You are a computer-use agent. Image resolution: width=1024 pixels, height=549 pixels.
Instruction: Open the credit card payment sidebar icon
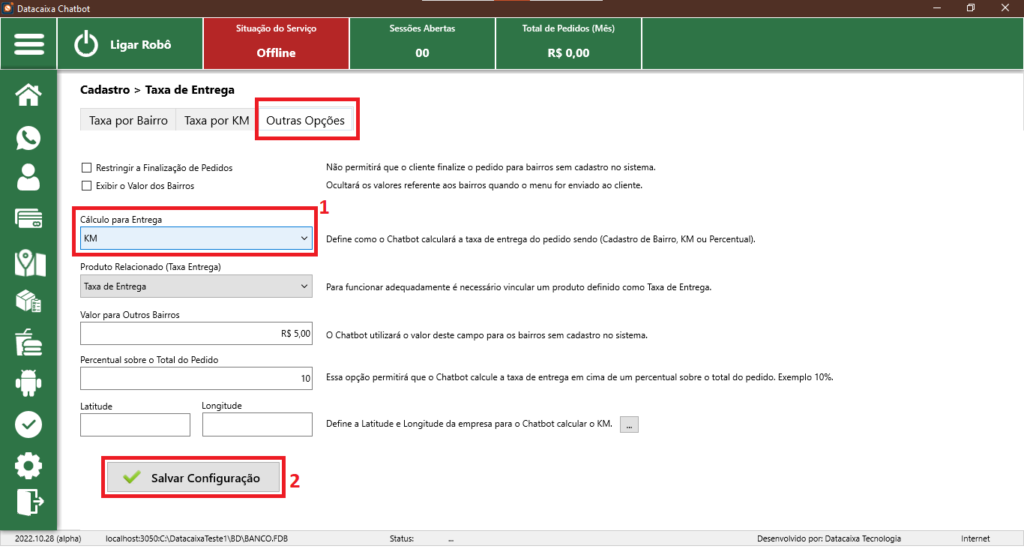(29, 219)
